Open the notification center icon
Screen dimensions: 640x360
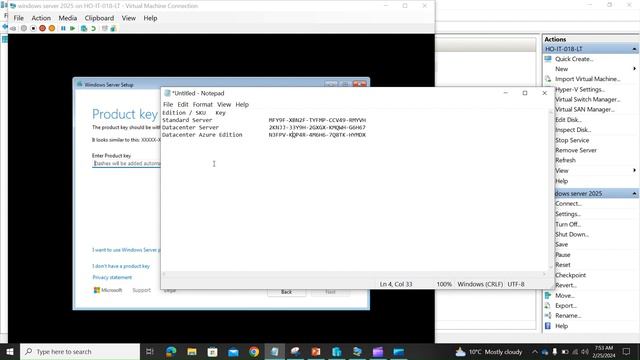[627, 351]
